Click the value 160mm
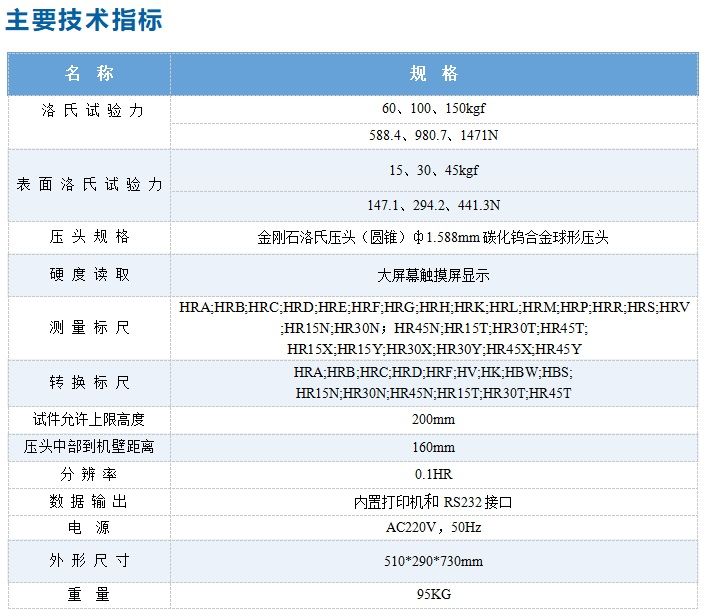 pyautogui.click(x=433, y=447)
